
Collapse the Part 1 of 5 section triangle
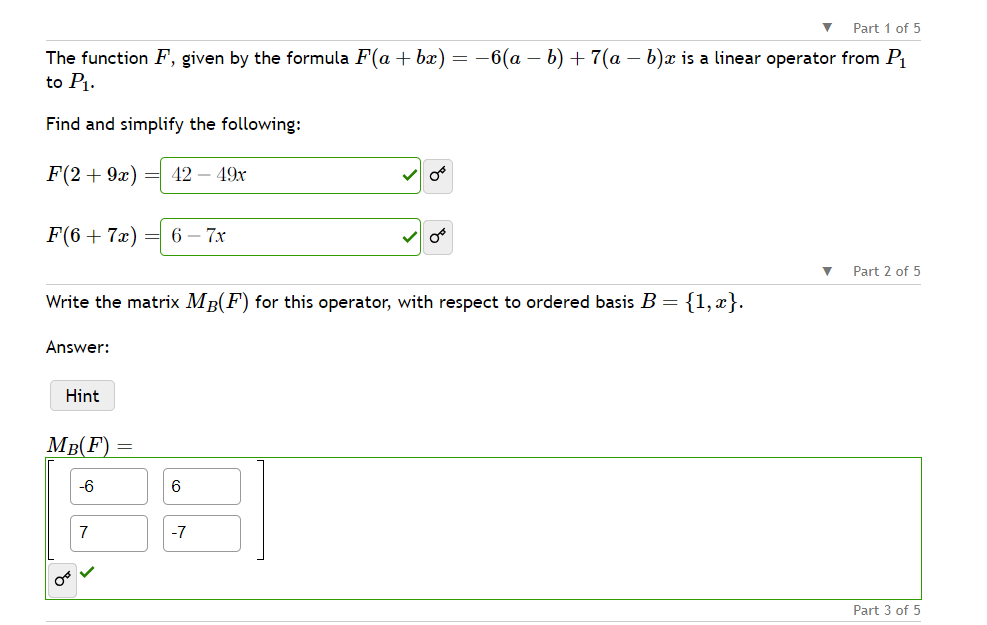[826, 28]
